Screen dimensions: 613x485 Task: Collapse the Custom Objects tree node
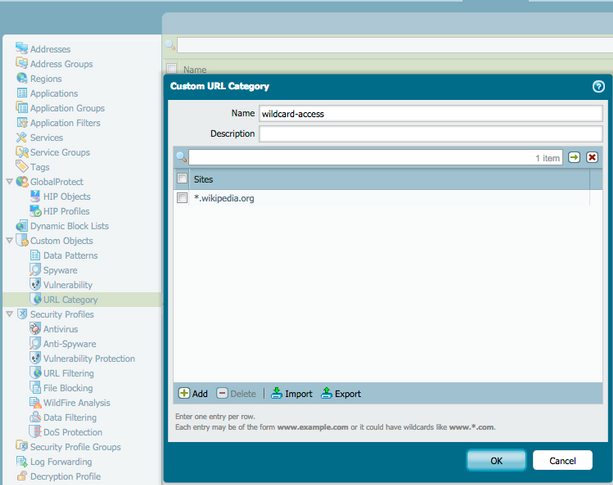click(10, 240)
